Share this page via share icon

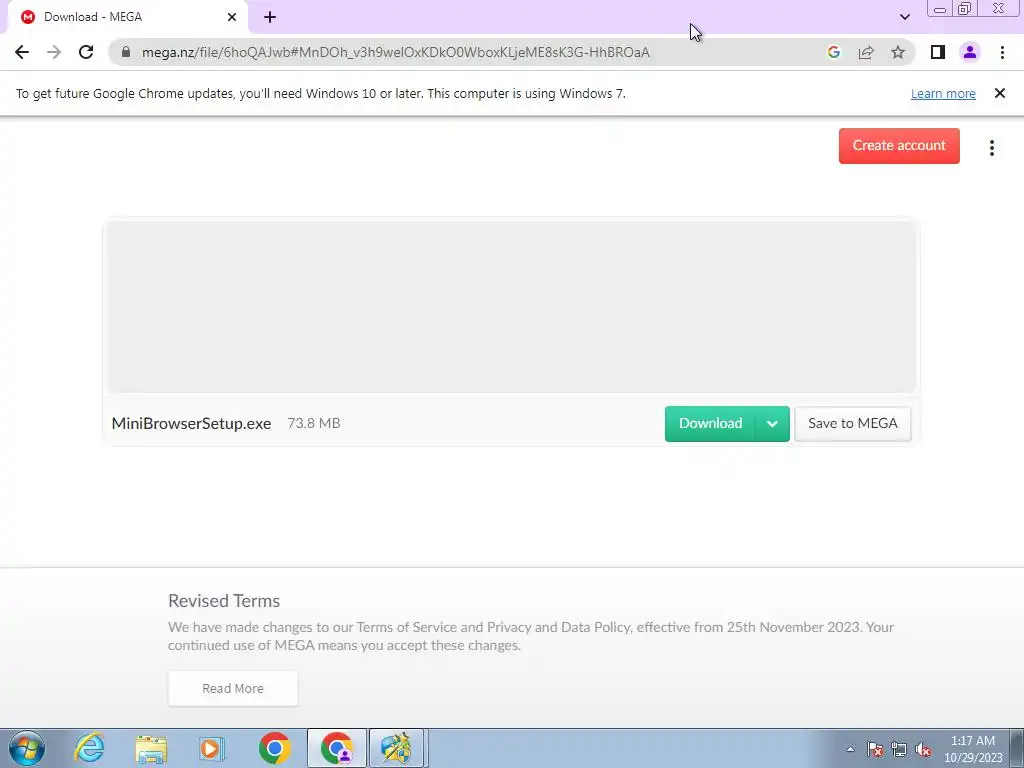coord(866,52)
